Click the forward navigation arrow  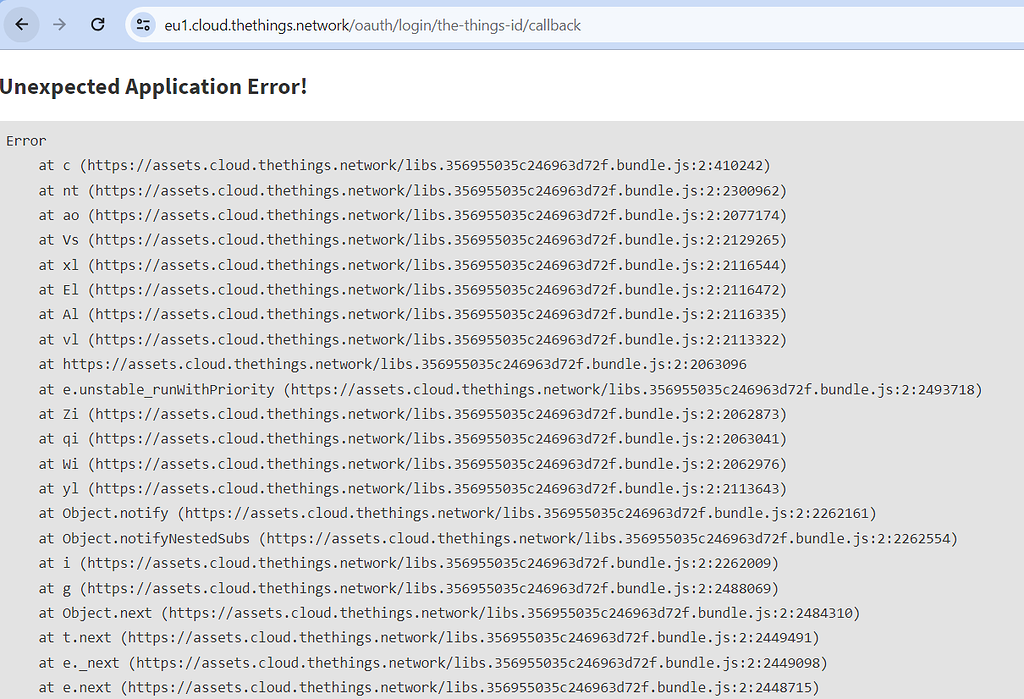[59, 24]
